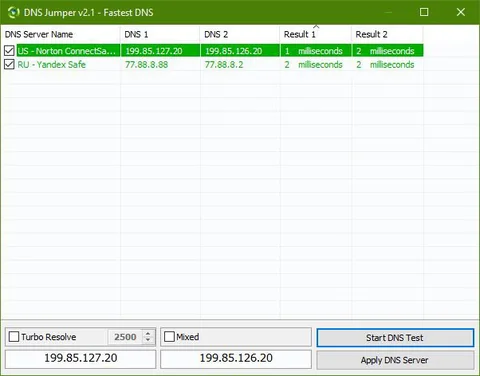The width and height of the screenshot is (480, 376).
Task: Select the RU - Yandex Safe row name
Action: click(52, 64)
